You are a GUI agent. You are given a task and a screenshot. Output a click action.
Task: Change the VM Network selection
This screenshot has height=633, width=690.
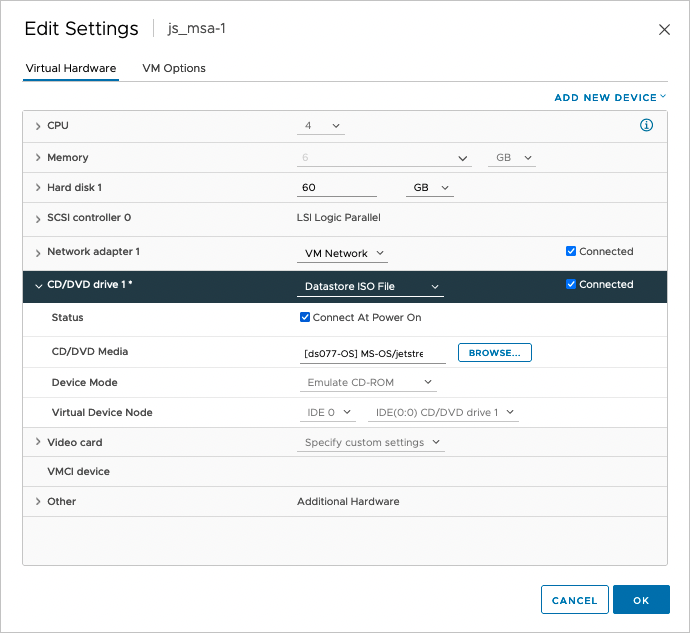(344, 254)
